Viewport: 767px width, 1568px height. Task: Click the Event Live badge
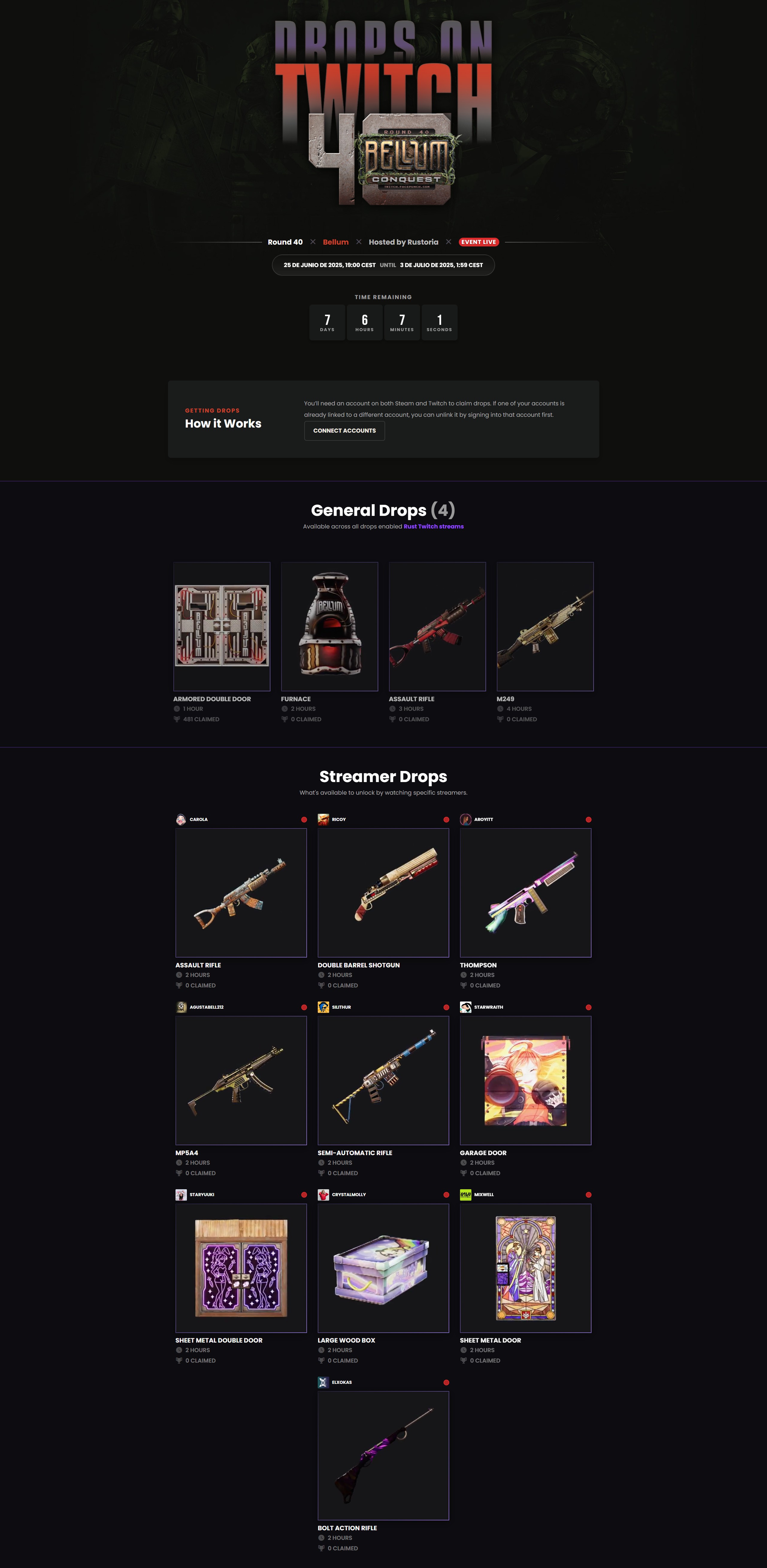pyautogui.click(x=479, y=242)
